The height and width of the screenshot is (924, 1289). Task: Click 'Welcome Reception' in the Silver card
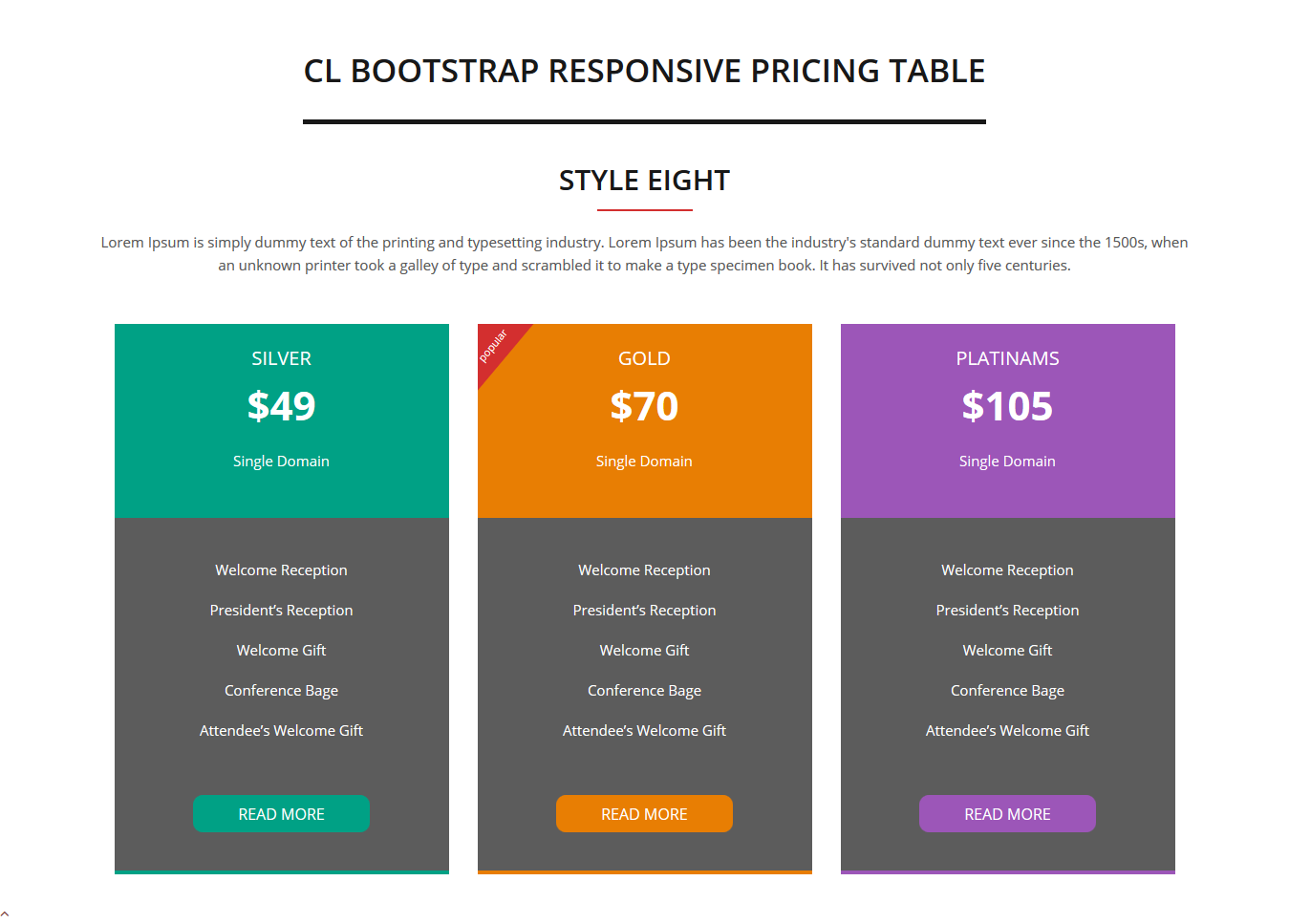[281, 569]
